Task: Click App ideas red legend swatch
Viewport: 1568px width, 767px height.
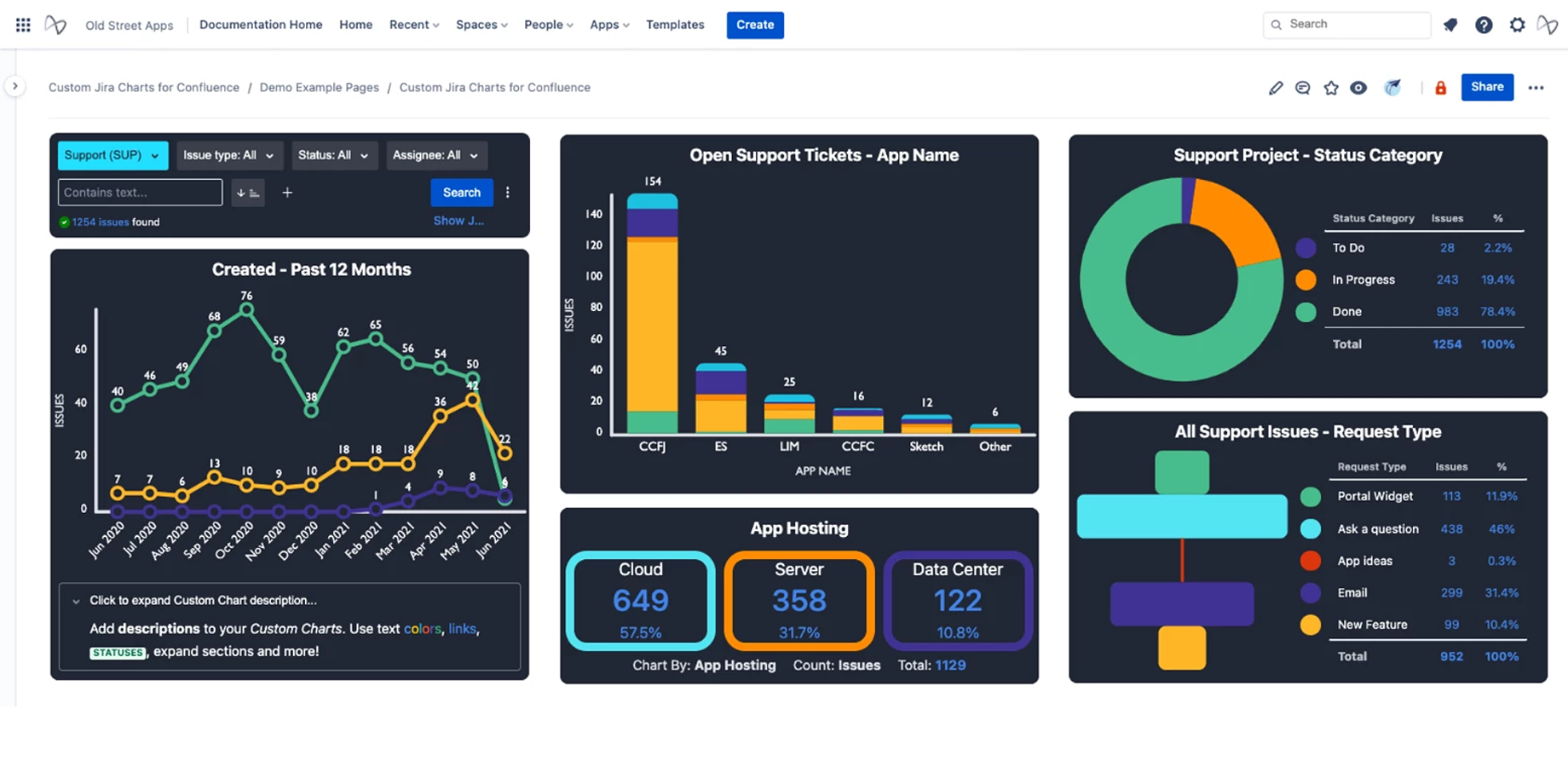Action: pyautogui.click(x=1311, y=561)
